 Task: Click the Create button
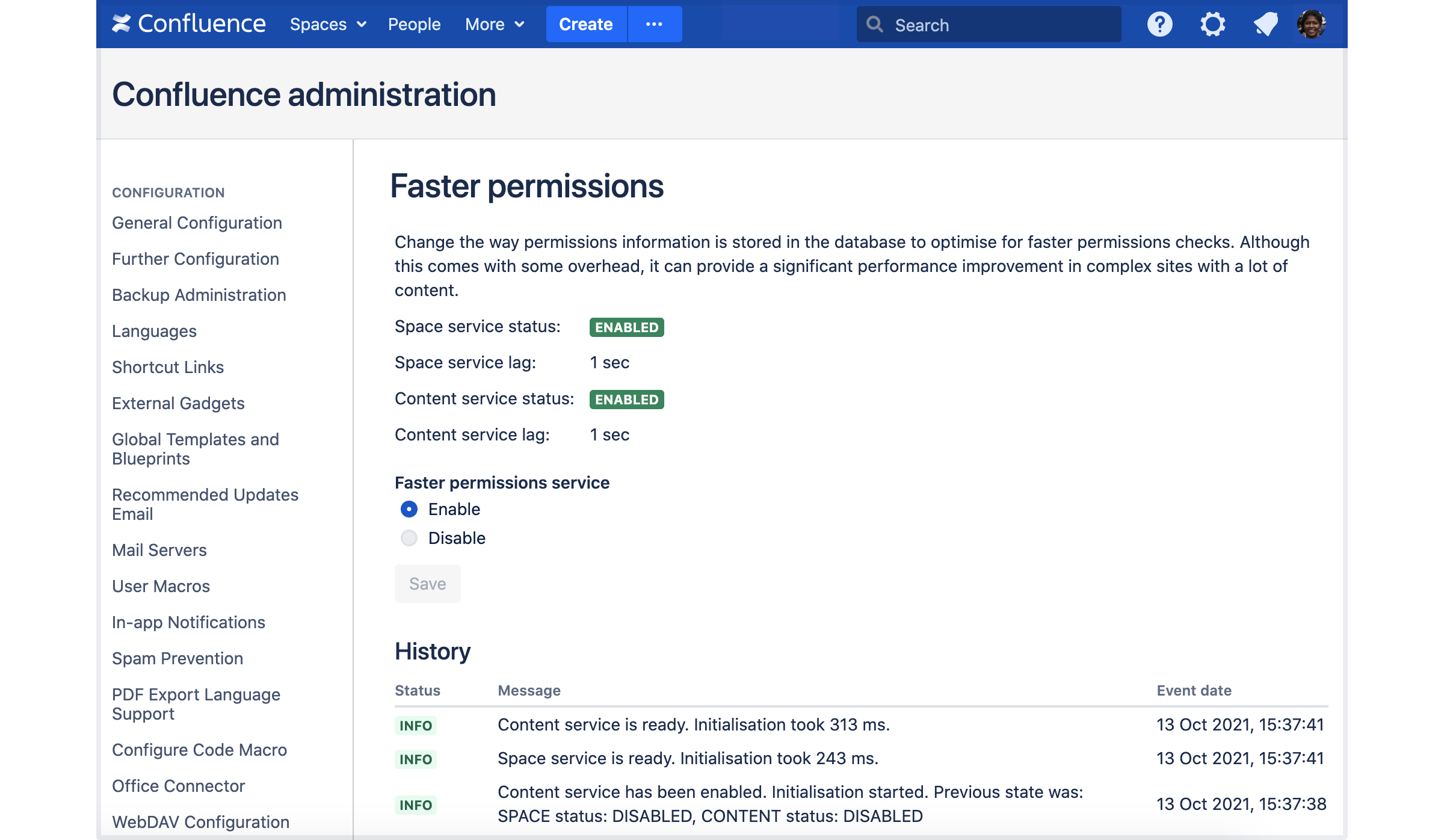pos(586,24)
